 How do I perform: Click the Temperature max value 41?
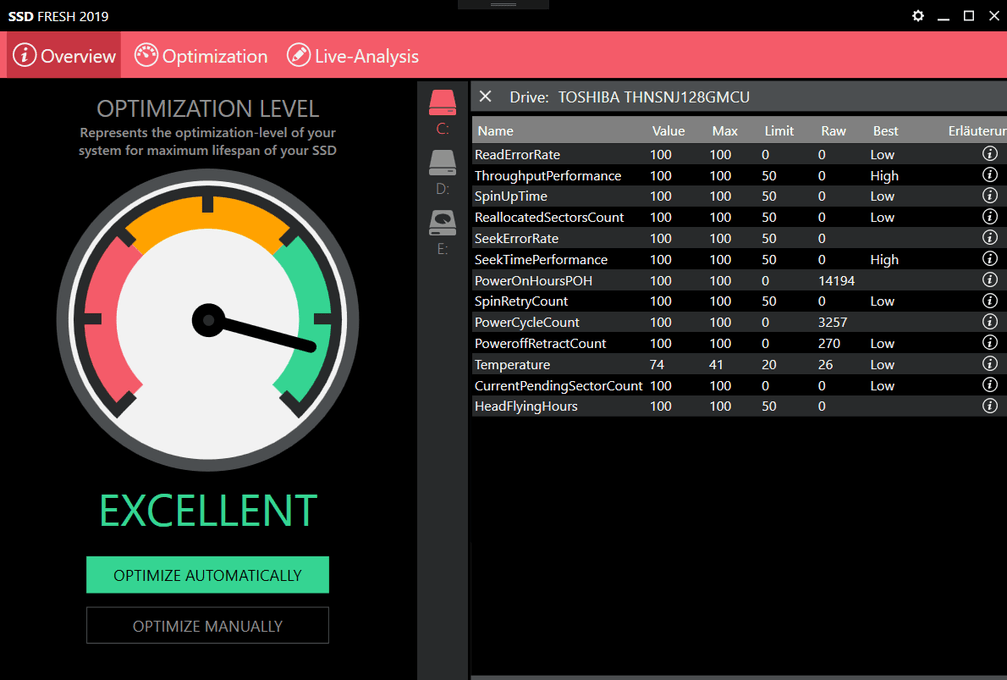(x=715, y=365)
